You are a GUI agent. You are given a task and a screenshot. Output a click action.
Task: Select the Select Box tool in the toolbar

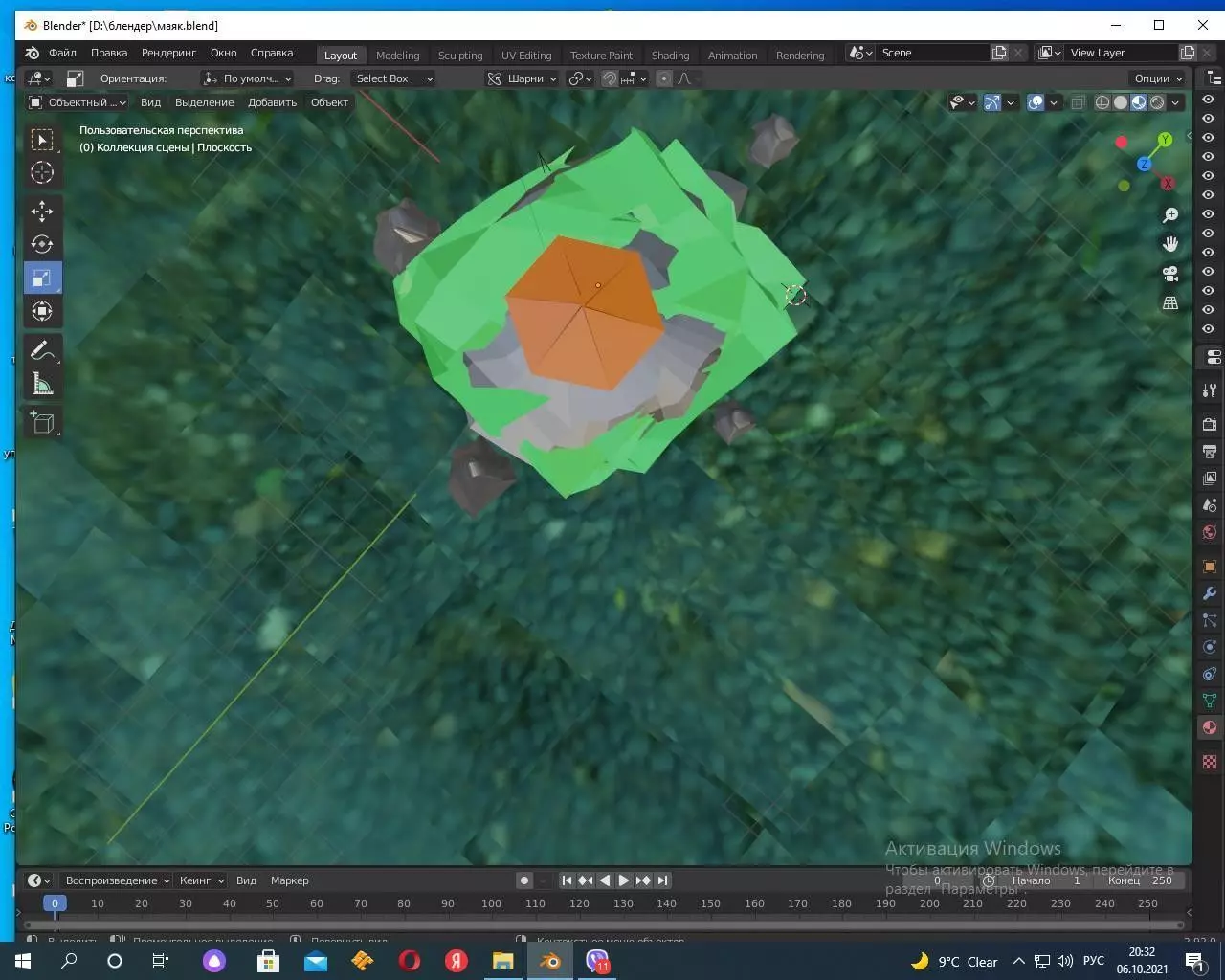click(x=42, y=140)
